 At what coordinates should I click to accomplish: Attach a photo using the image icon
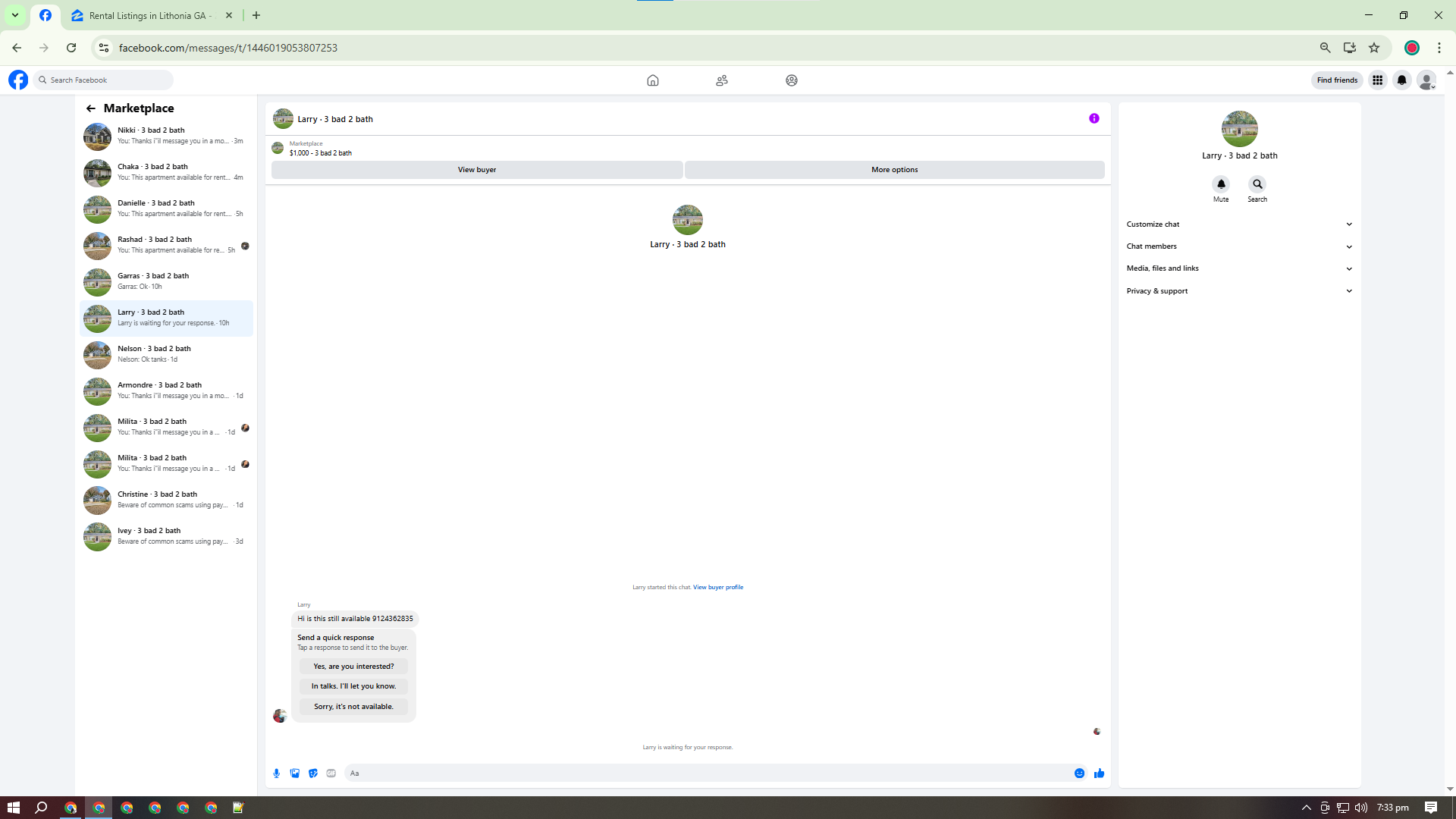coord(295,773)
